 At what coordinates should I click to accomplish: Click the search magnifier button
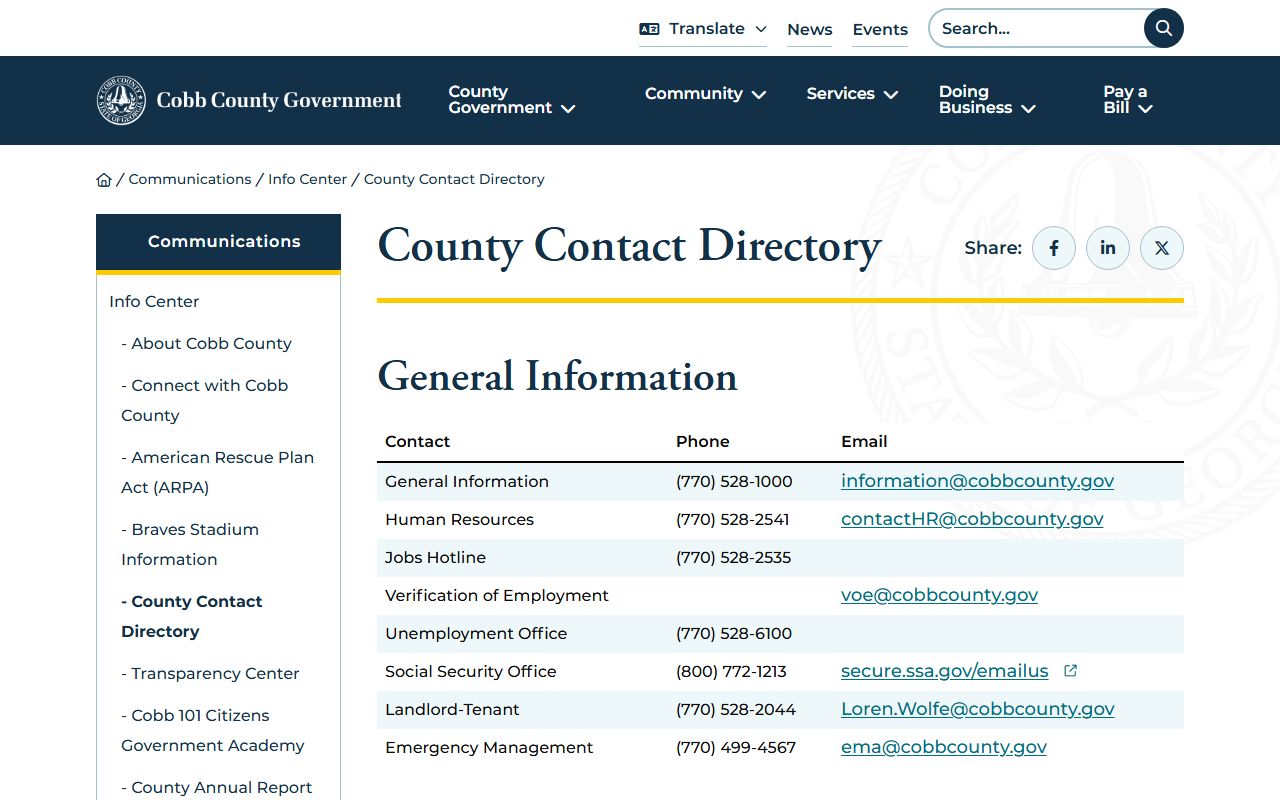coord(1163,28)
